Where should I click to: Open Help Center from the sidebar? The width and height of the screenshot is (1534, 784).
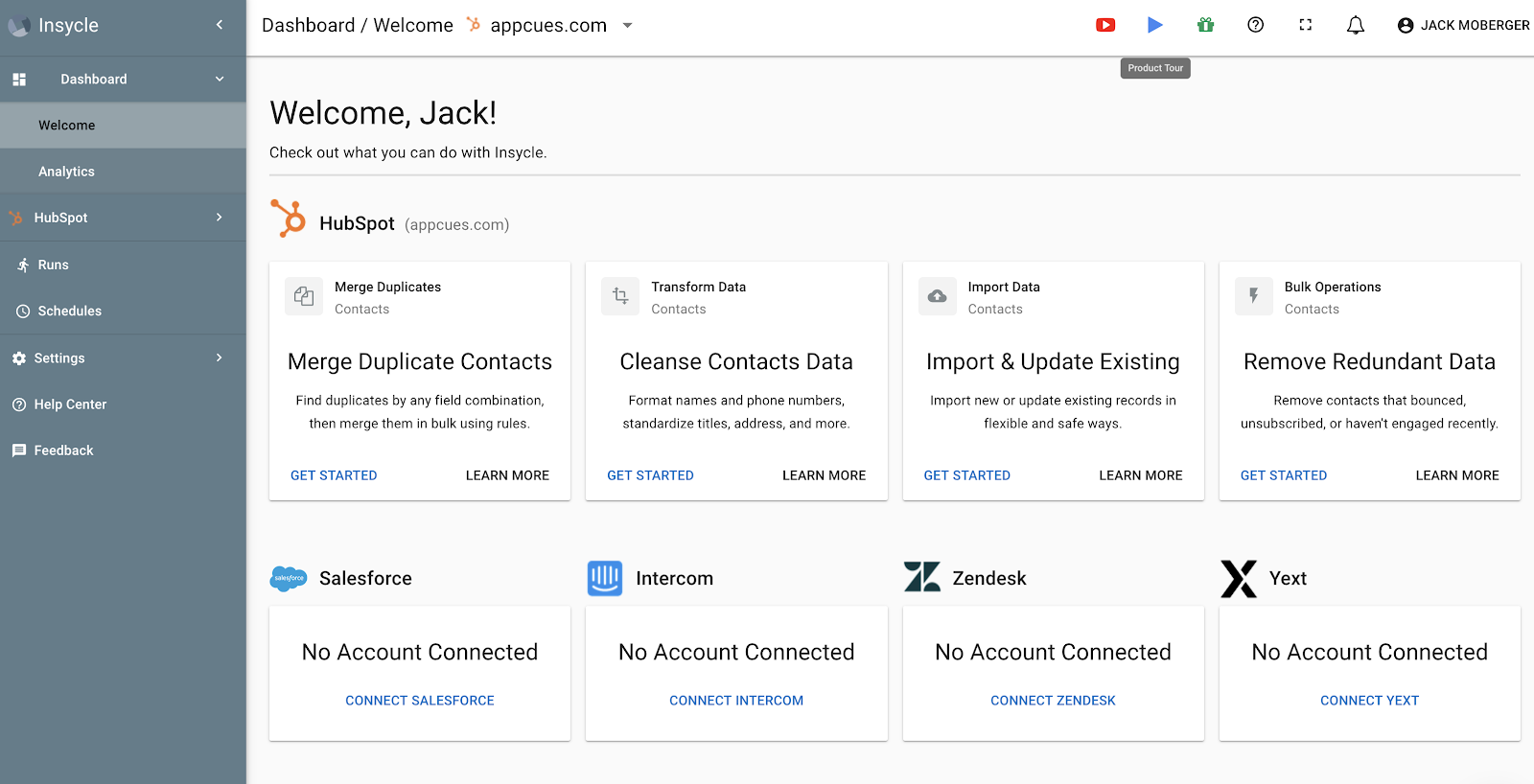click(123, 404)
